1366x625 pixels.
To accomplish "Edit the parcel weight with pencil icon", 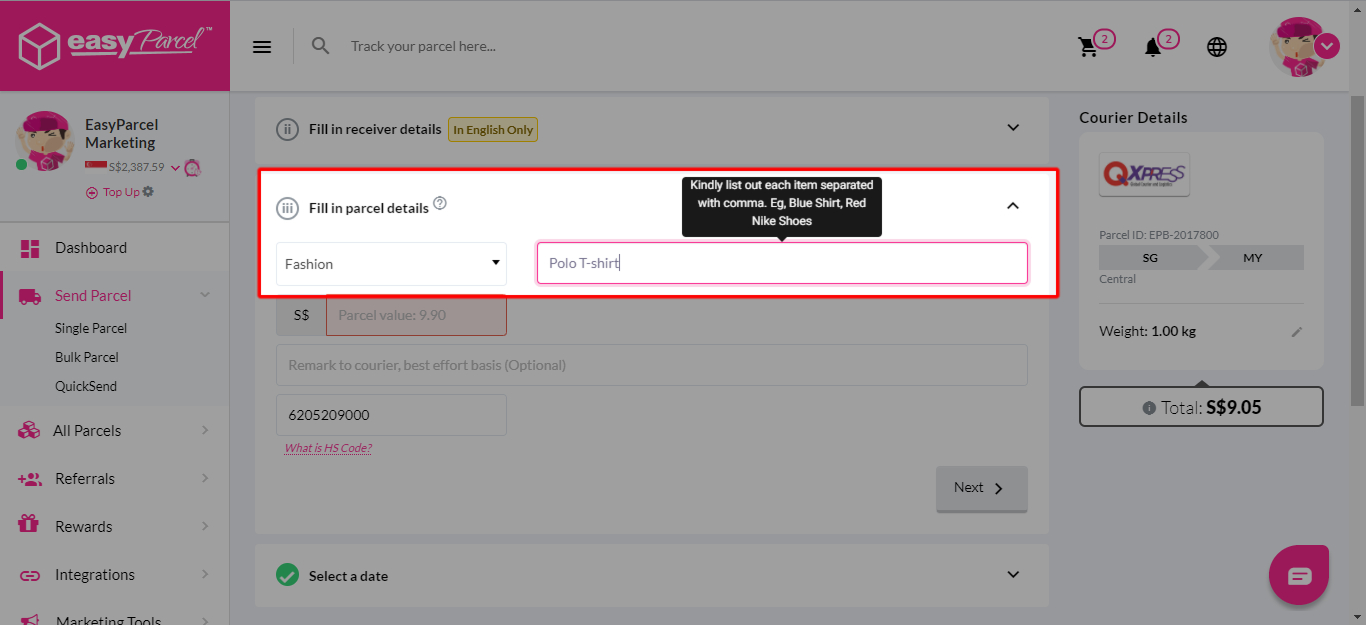I will [x=1297, y=331].
